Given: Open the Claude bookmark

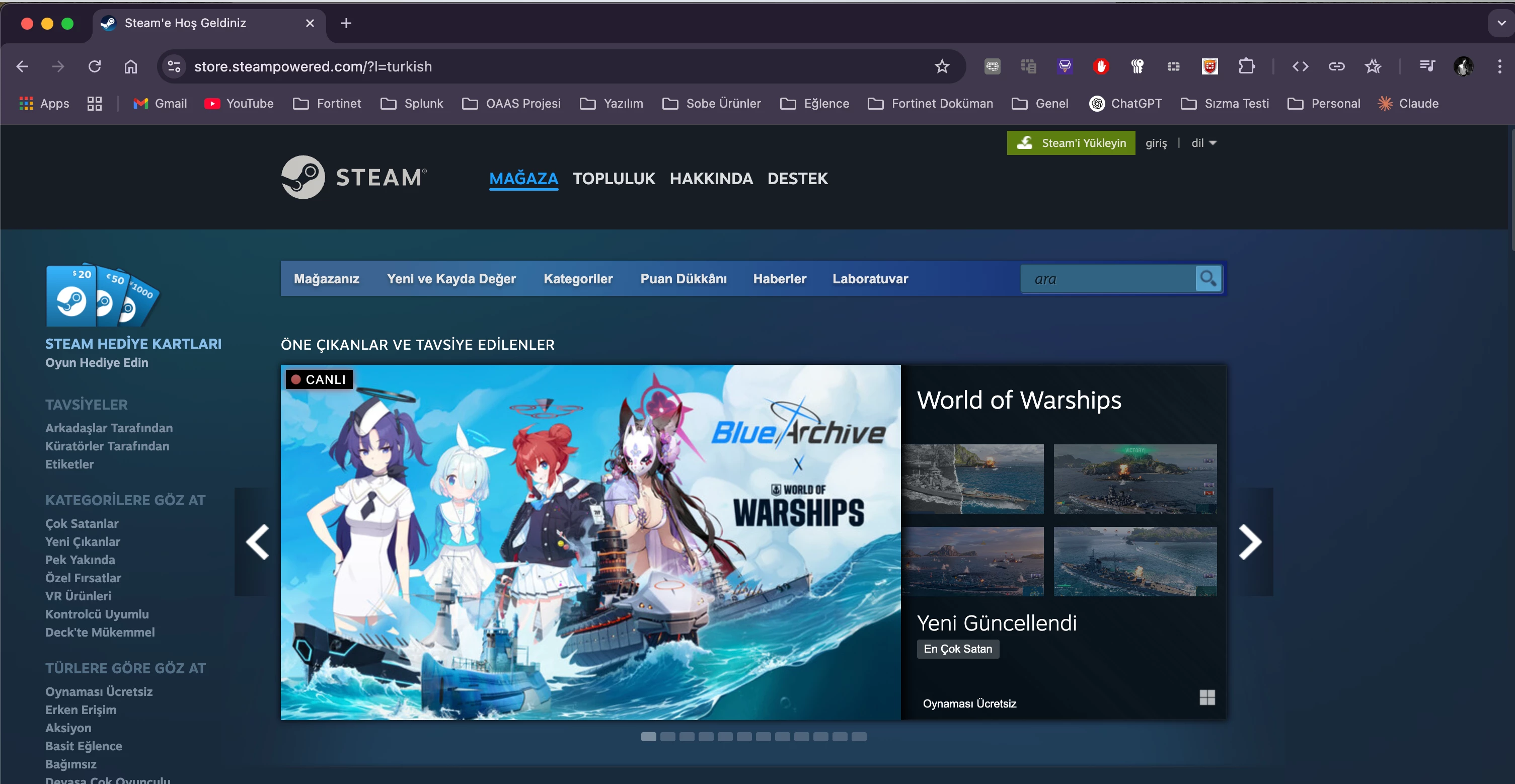Looking at the screenshot, I should pyautogui.click(x=1408, y=104).
